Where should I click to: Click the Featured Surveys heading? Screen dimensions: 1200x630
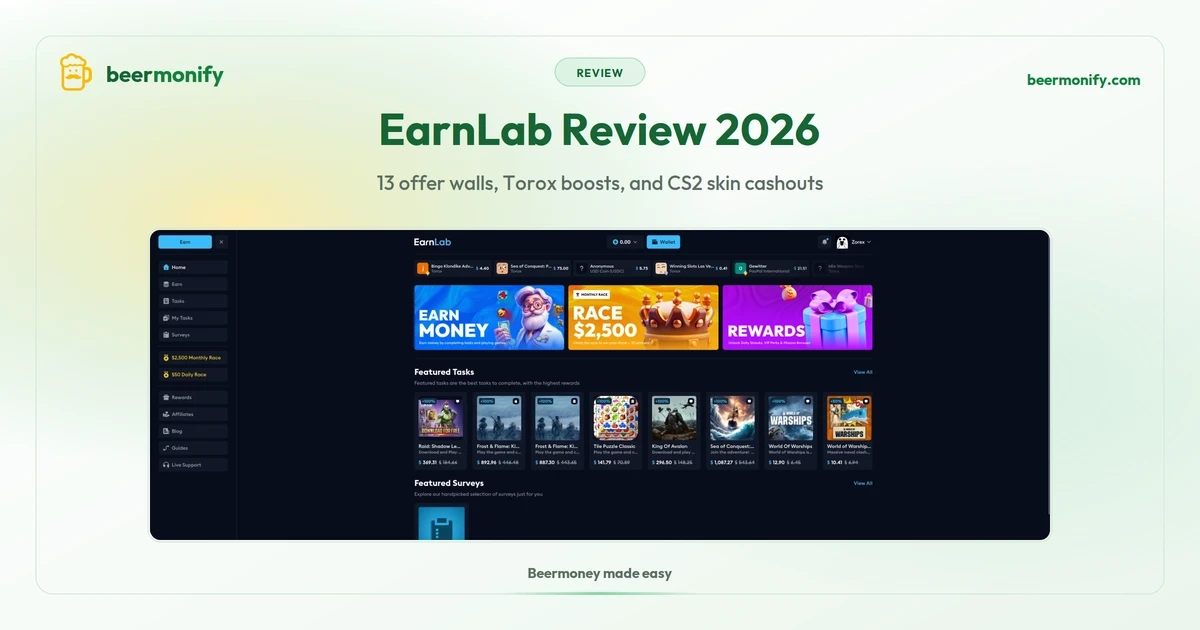[x=449, y=483]
